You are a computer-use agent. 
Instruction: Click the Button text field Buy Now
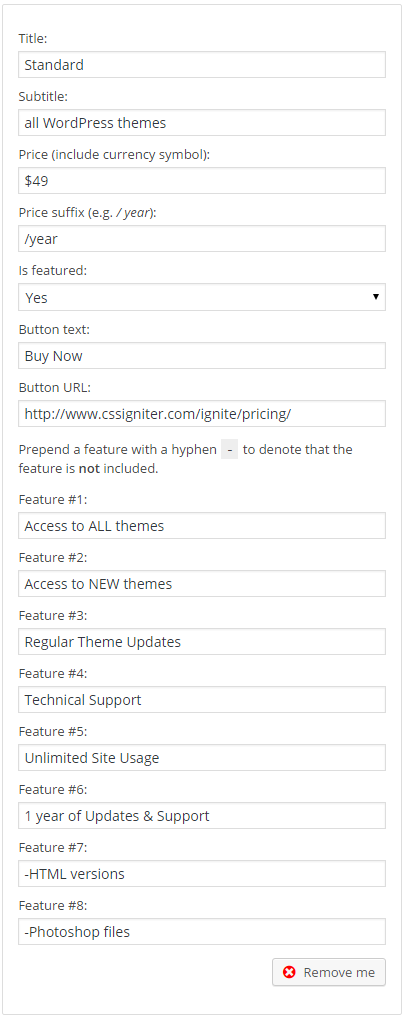[x=202, y=356]
